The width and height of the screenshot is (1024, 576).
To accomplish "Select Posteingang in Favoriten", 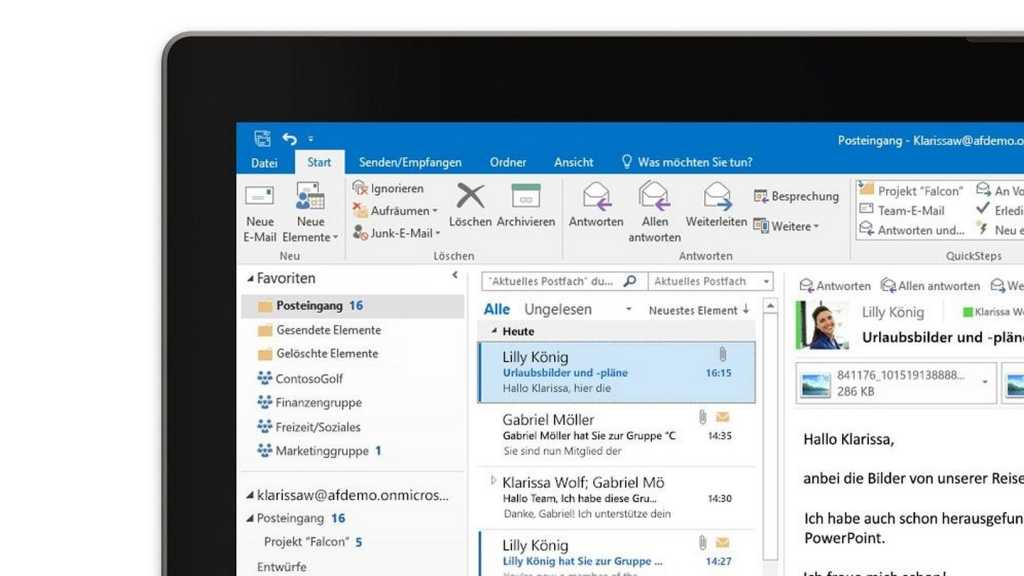I will [x=353, y=306].
